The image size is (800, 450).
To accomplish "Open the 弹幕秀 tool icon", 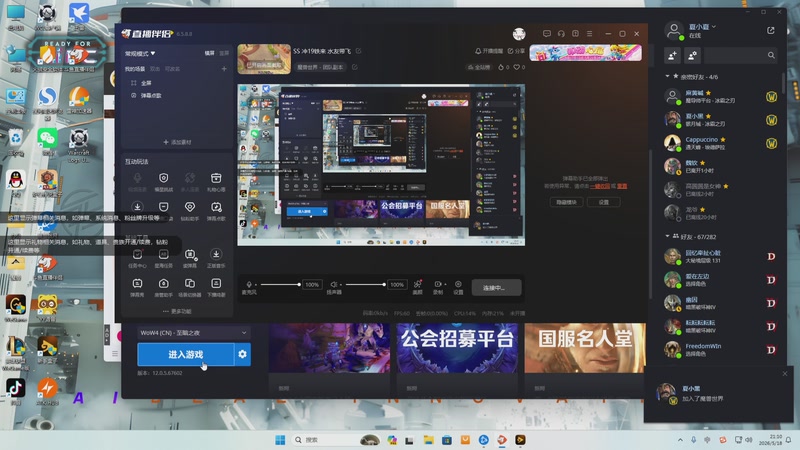I will pyautogui.click(x=137, y=283).
